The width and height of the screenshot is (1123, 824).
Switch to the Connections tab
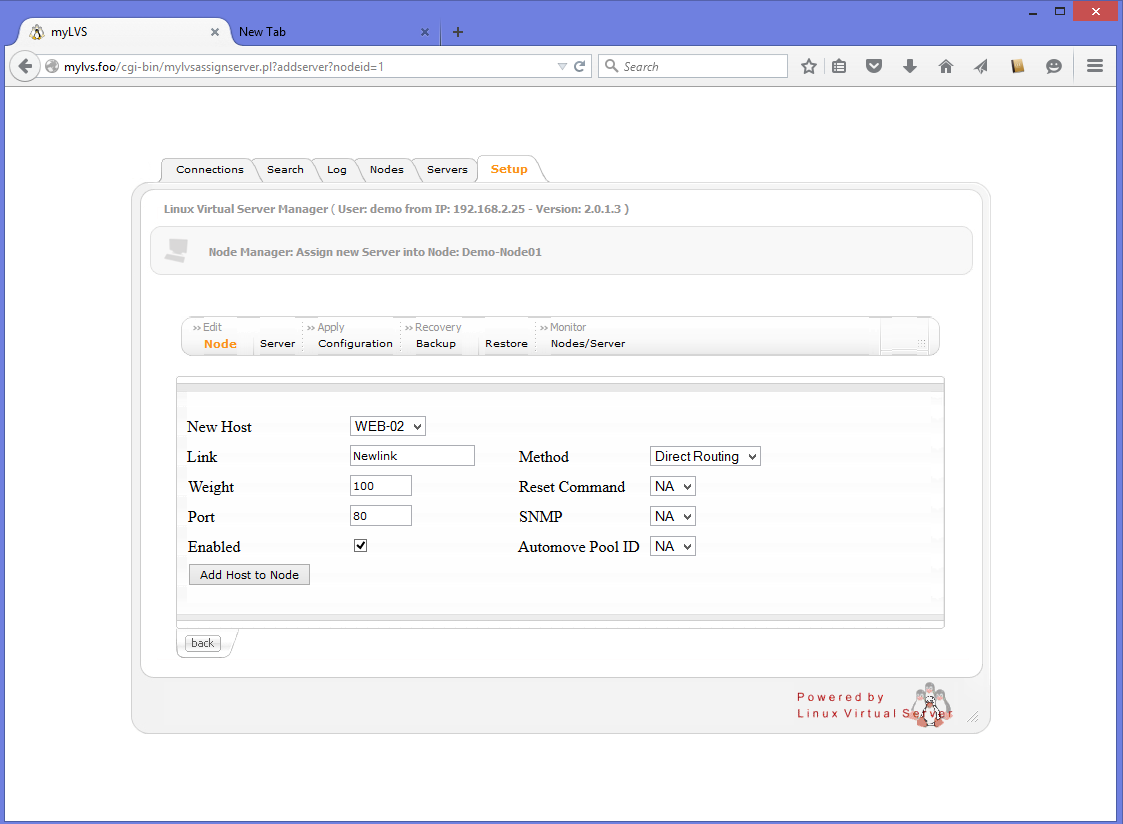click(x=209, y=170)
